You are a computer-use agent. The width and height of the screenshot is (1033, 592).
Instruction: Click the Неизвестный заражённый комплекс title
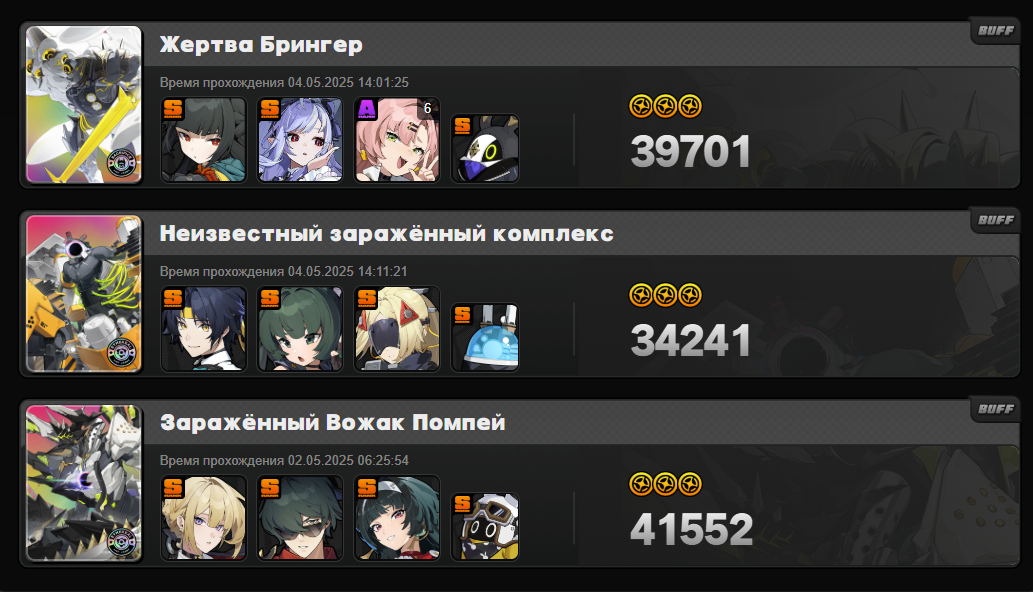(387, 234)
